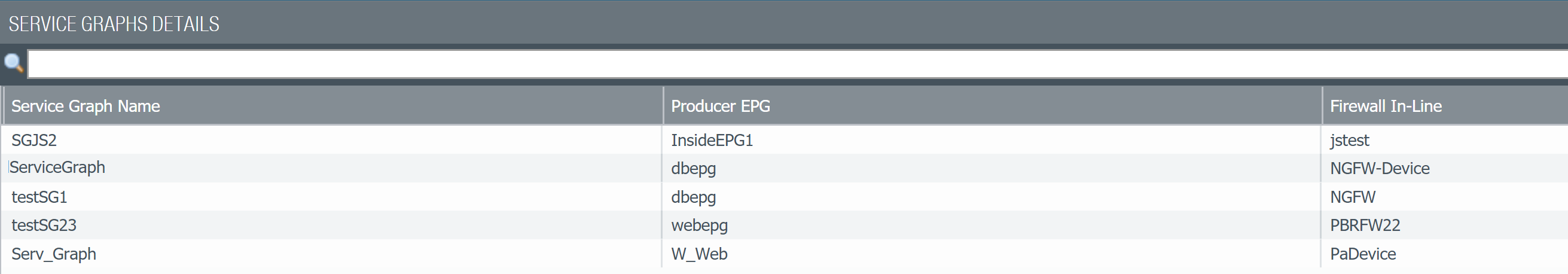
Task: Click the W_Web producer EPG cell
Action: [x=698, y=254]
